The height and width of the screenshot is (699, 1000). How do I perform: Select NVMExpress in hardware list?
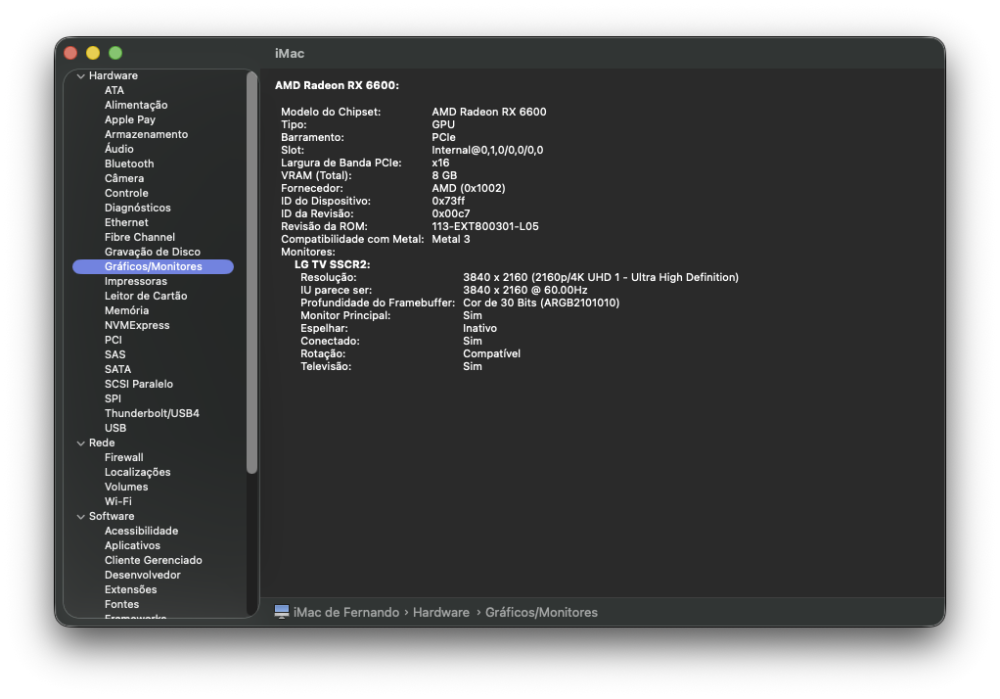click(137, 325)
